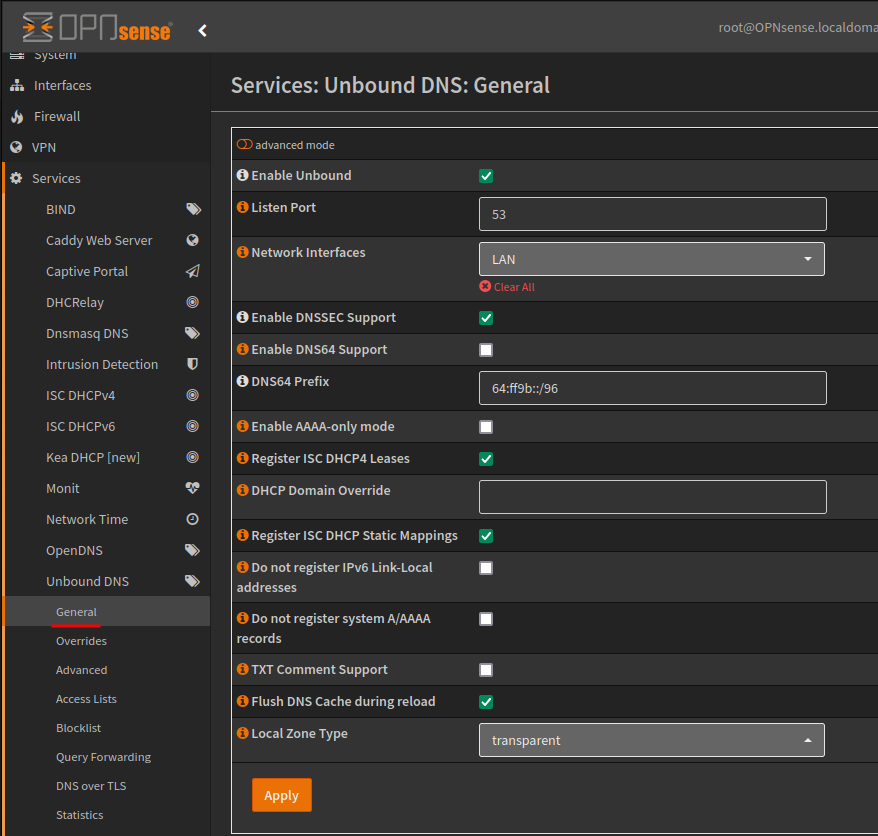Collapse the Services menu section
Viewport: 878px width, 836px height.
coord(106,178)
